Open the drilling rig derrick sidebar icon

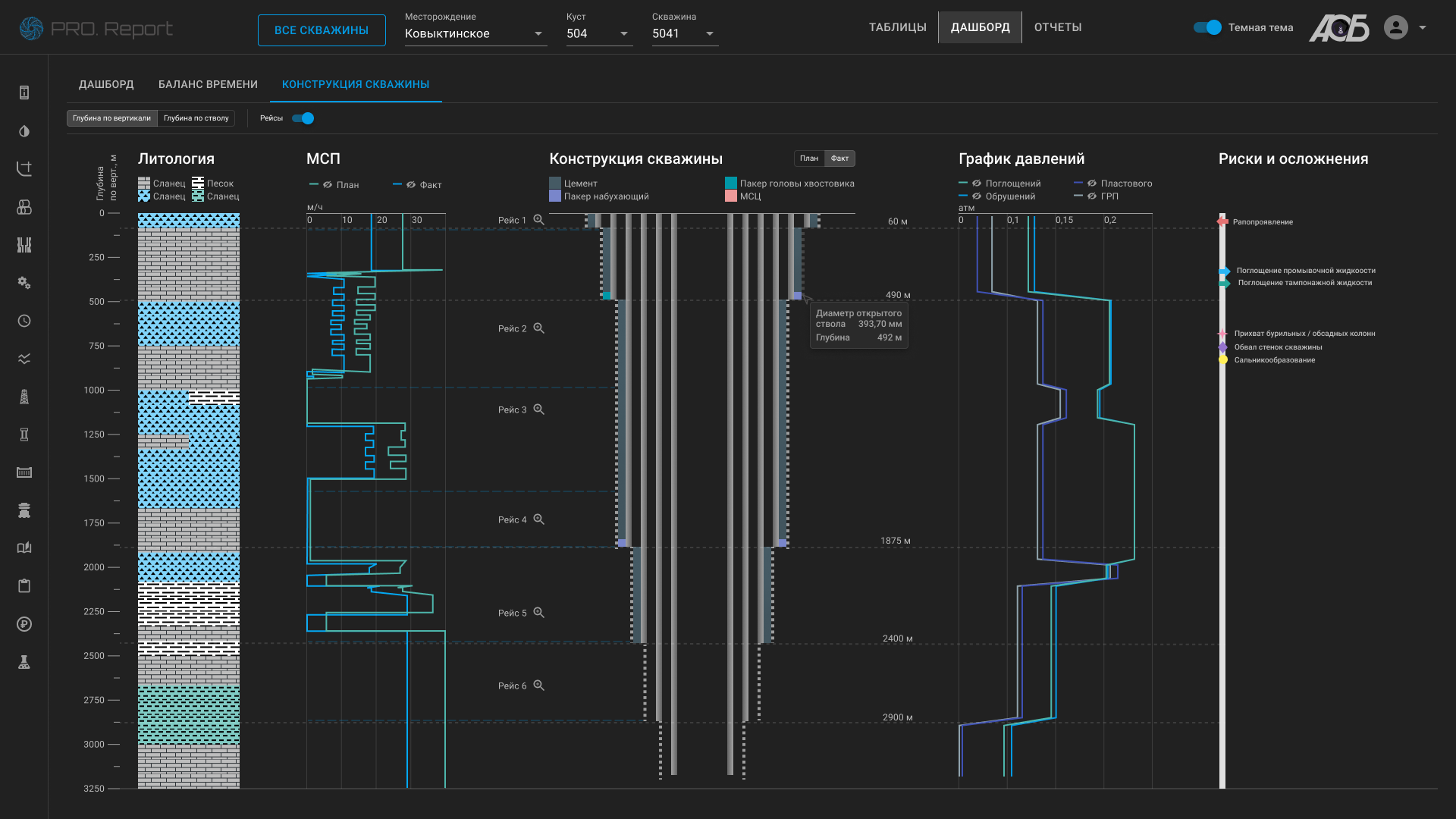pos(24,397)
